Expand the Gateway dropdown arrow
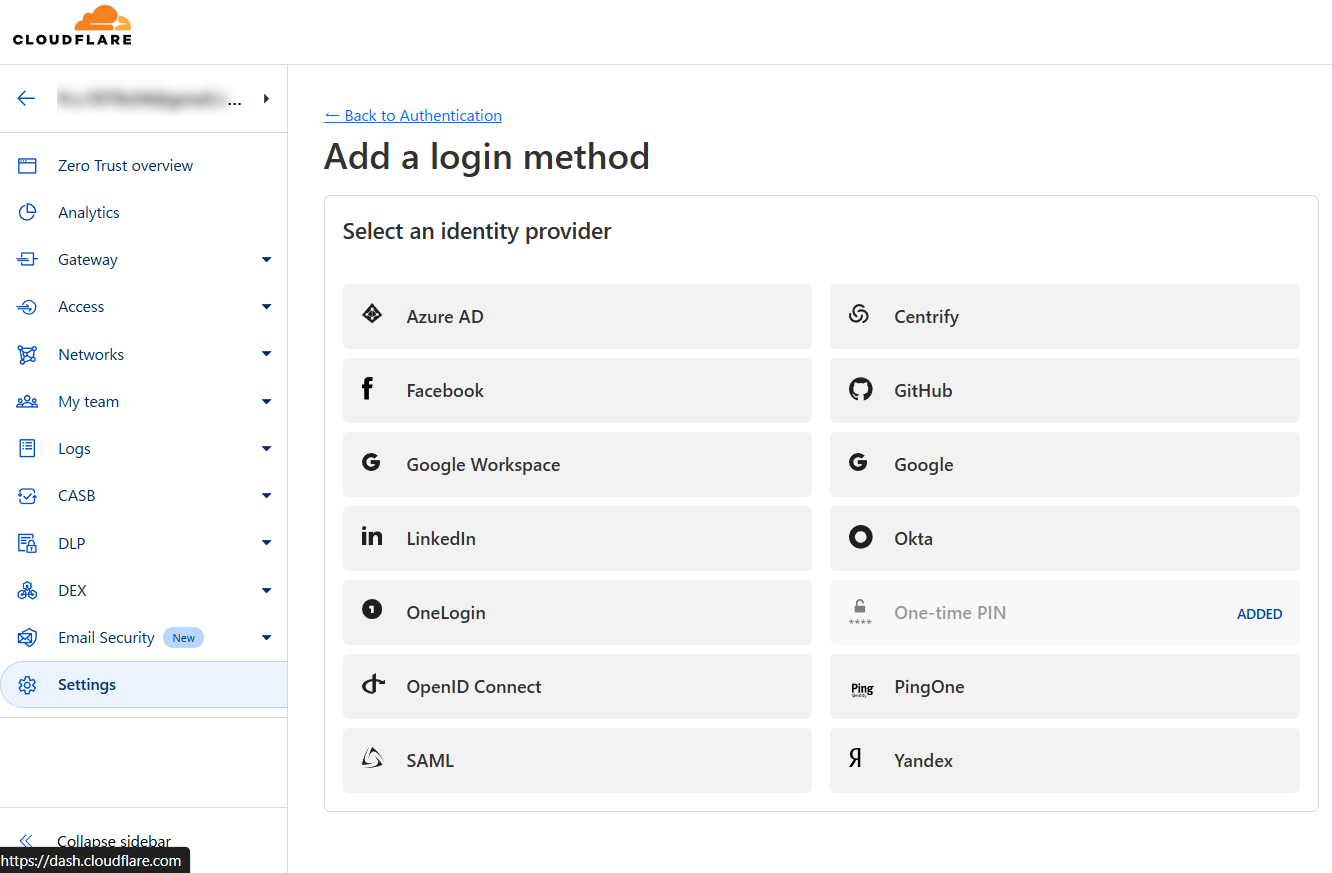This screenshot has height=873, width=1332. click(266, 260)
